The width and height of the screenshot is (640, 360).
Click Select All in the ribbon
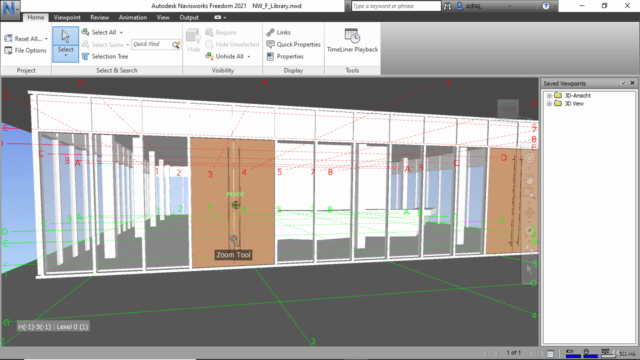99,32
